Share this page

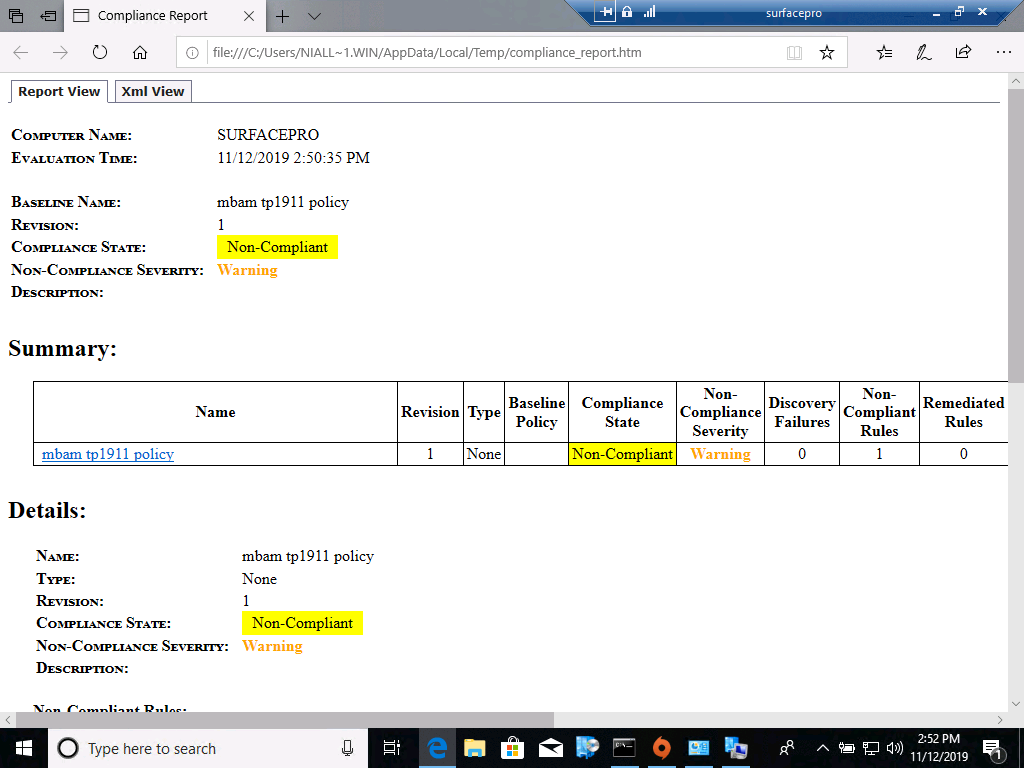(x=963, y=52)
